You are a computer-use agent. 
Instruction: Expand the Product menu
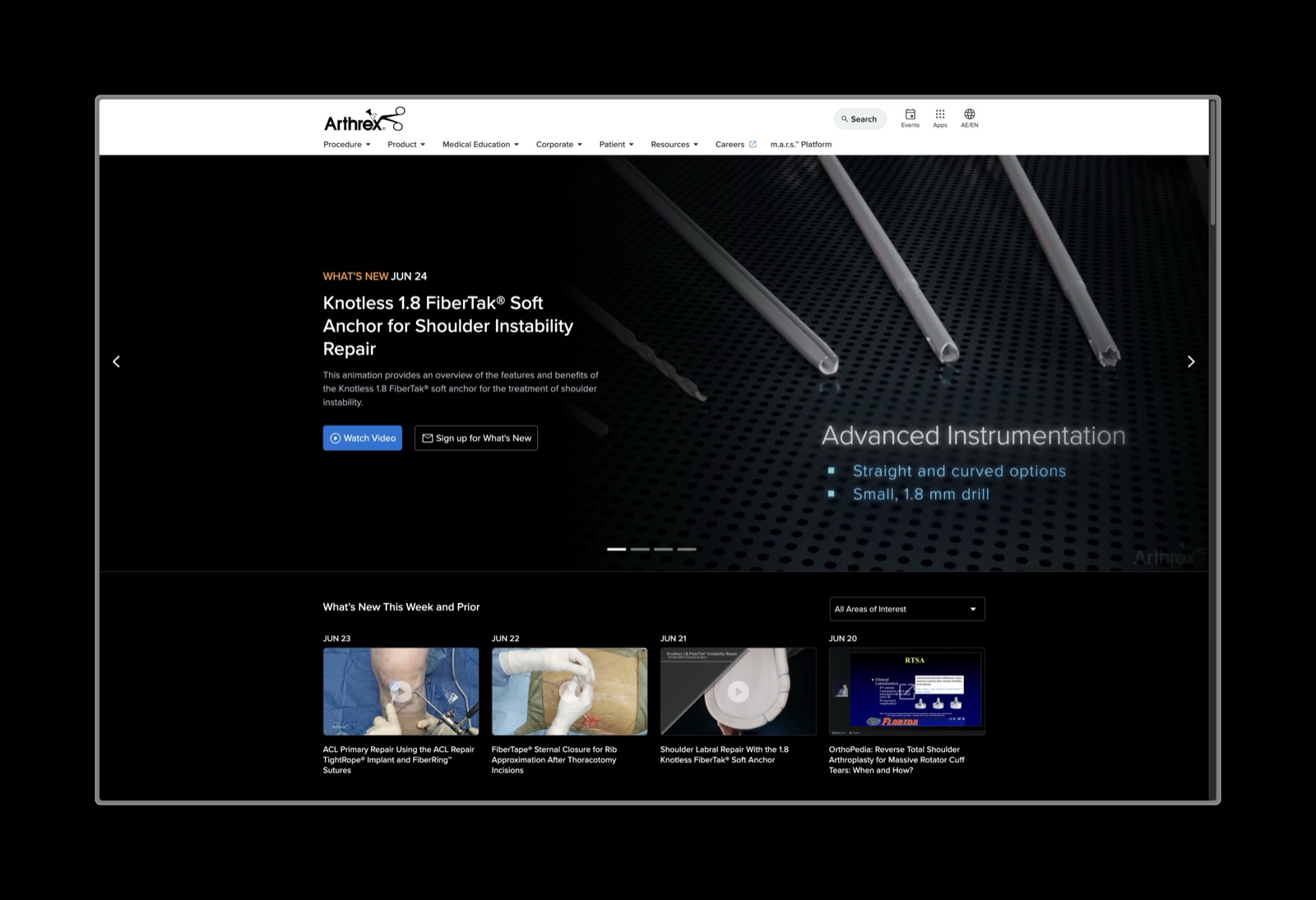pyautogui.click(x=406, y=144)
